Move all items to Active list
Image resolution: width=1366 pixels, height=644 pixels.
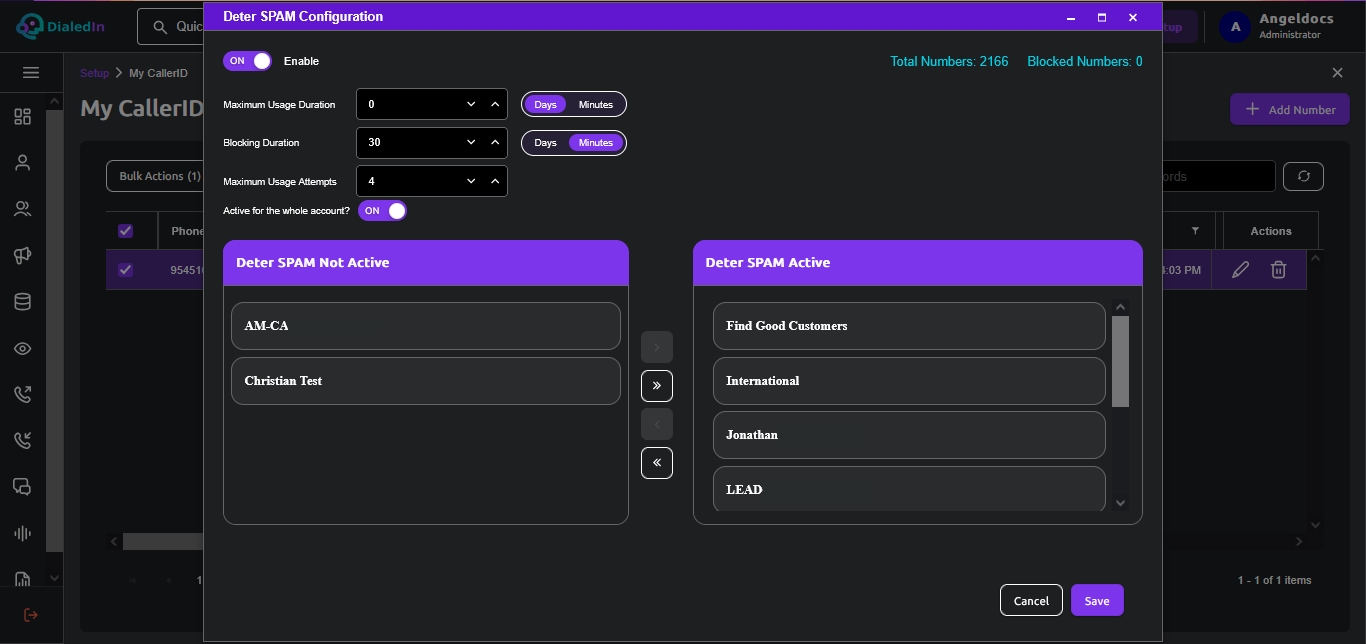[x=657, y=385]
